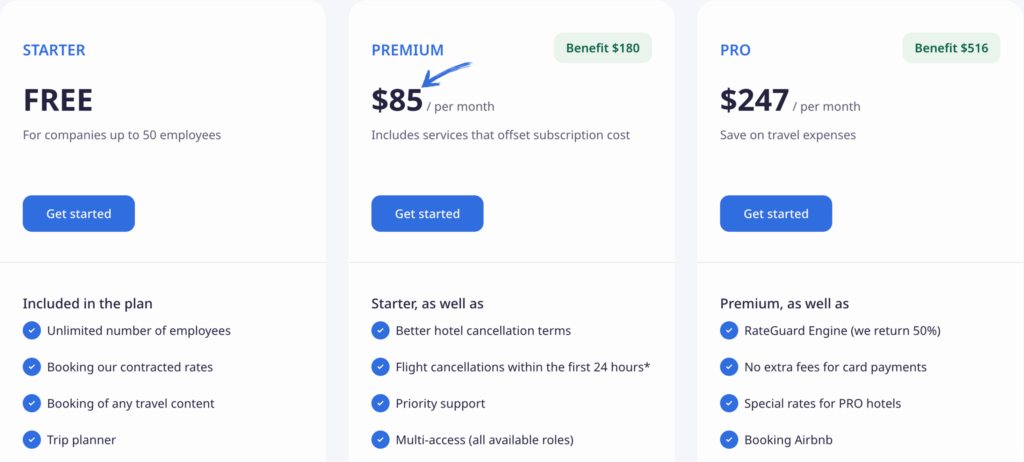
Task: Select the STARTER plan heading
Action: coord(54,50)
